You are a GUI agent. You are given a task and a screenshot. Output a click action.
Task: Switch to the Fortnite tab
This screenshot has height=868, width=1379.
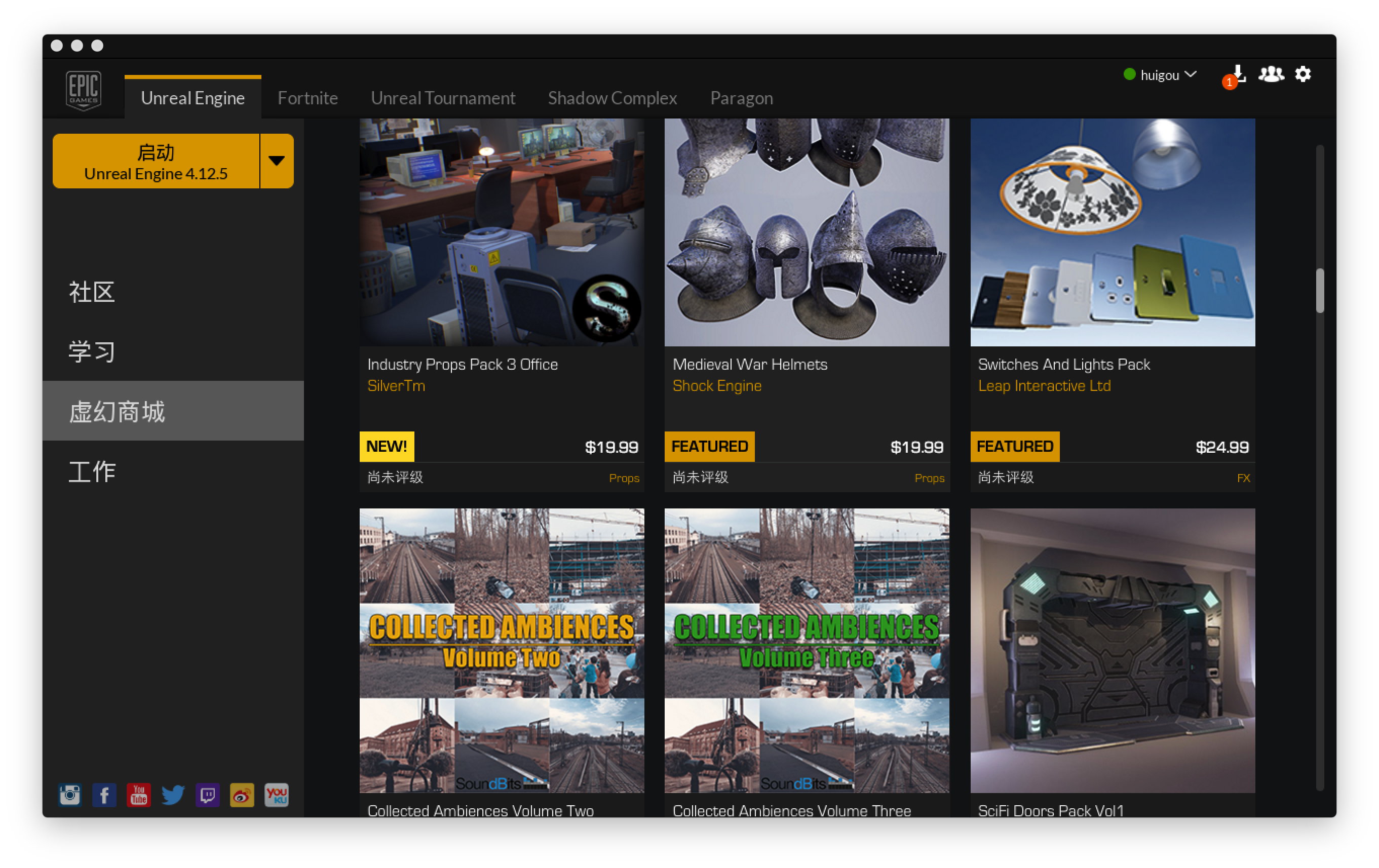308,98
